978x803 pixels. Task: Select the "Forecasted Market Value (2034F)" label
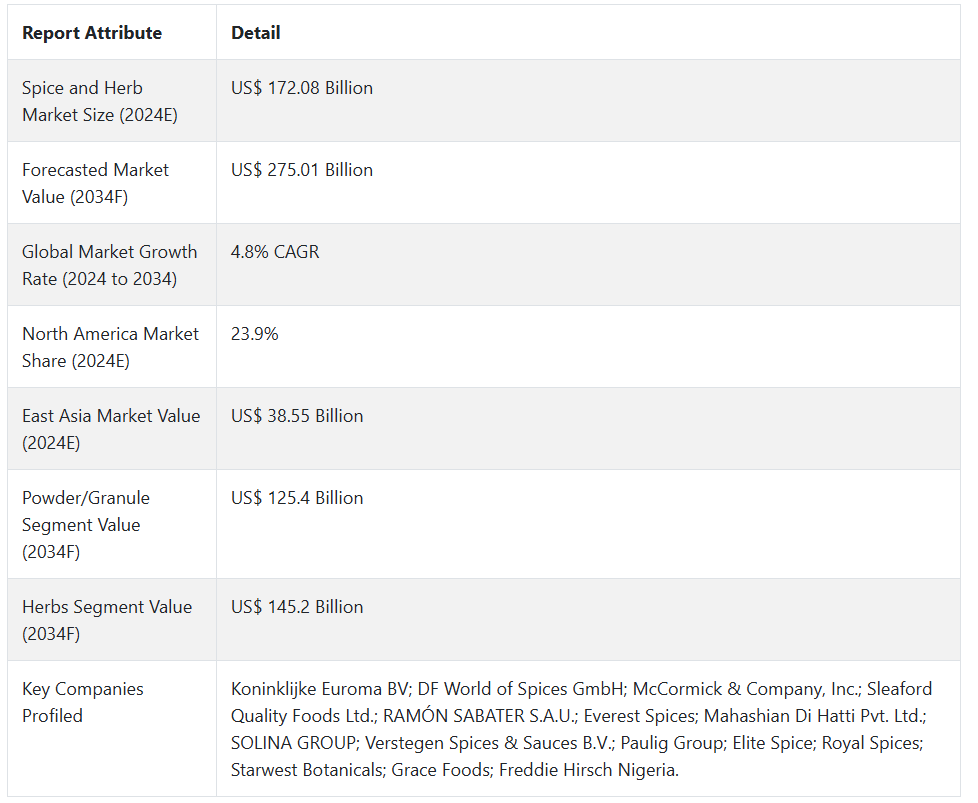click(x=96, y=183)
